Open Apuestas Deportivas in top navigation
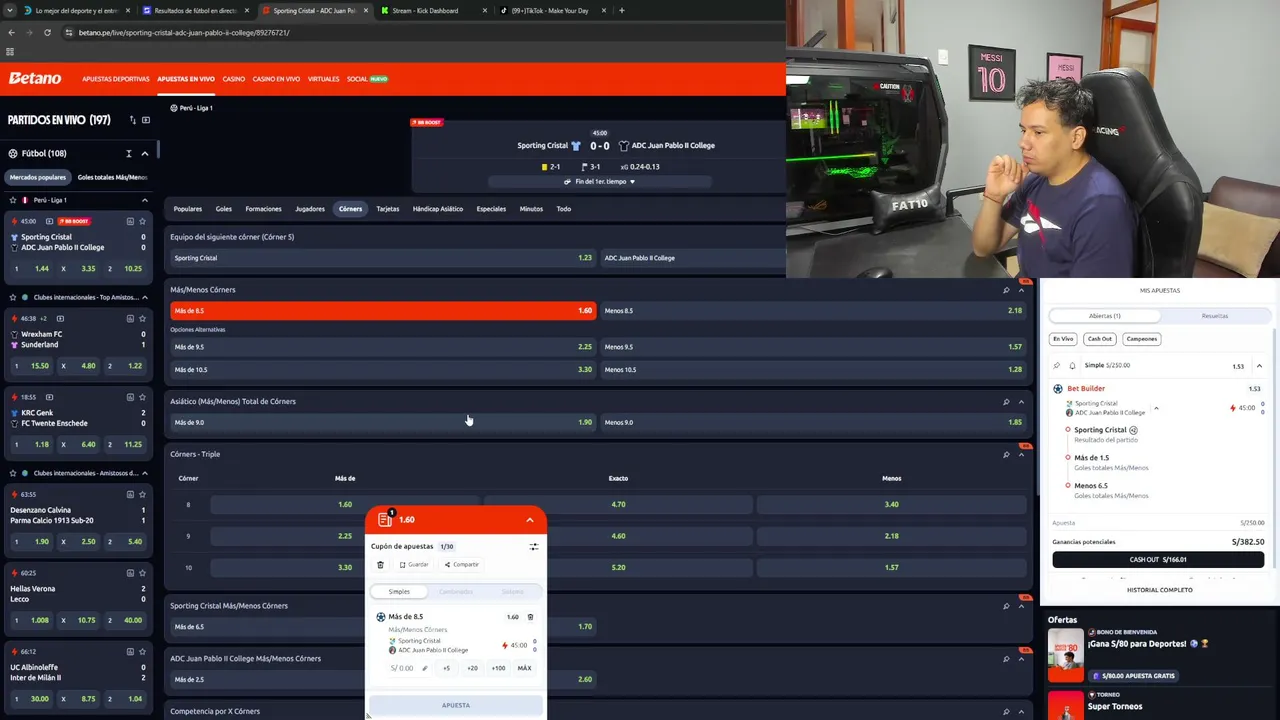Image resolution: width=1280 pixels, height=720 pixels. (116, 79)
